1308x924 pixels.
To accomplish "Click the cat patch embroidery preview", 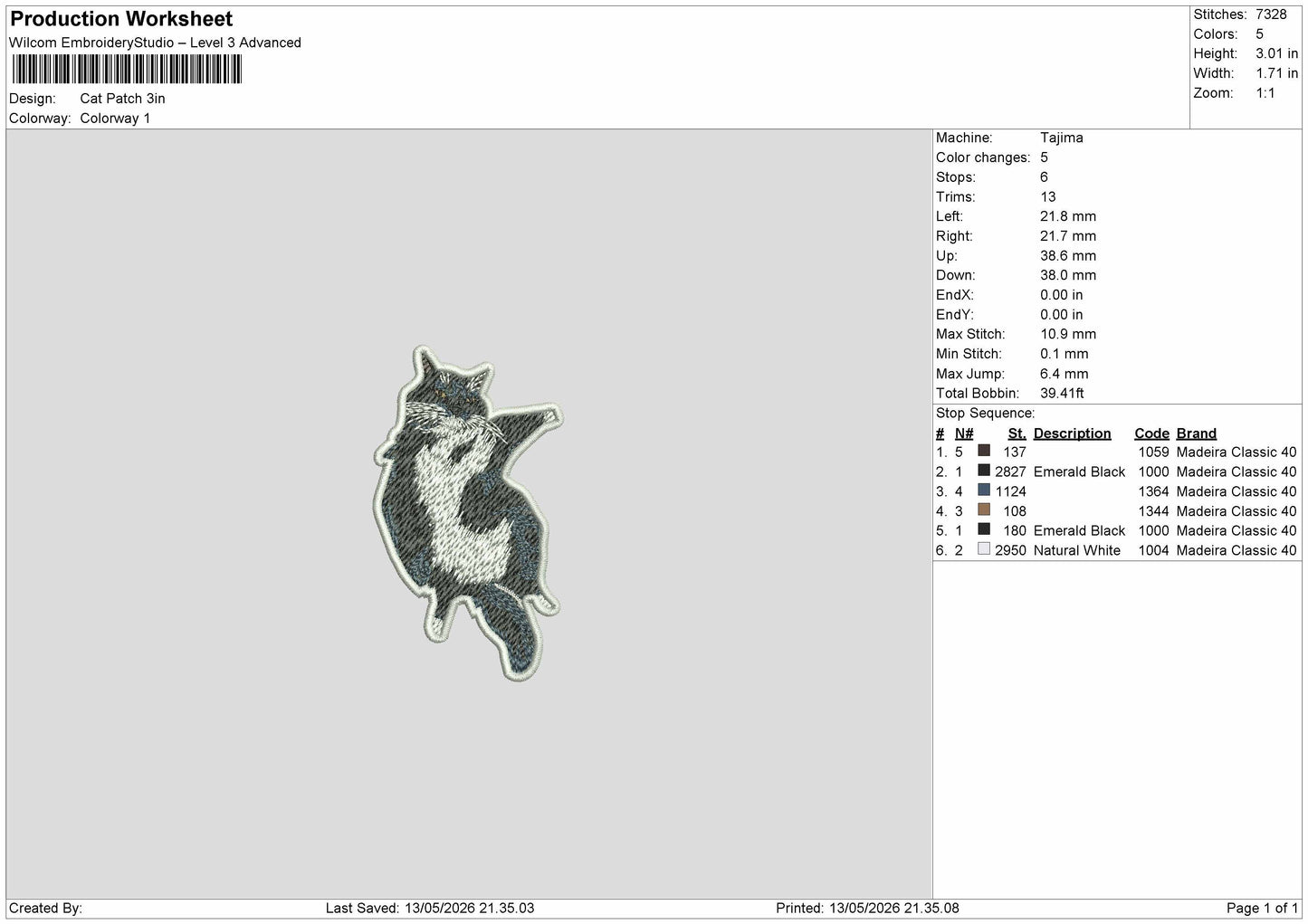I will (468, 513).
